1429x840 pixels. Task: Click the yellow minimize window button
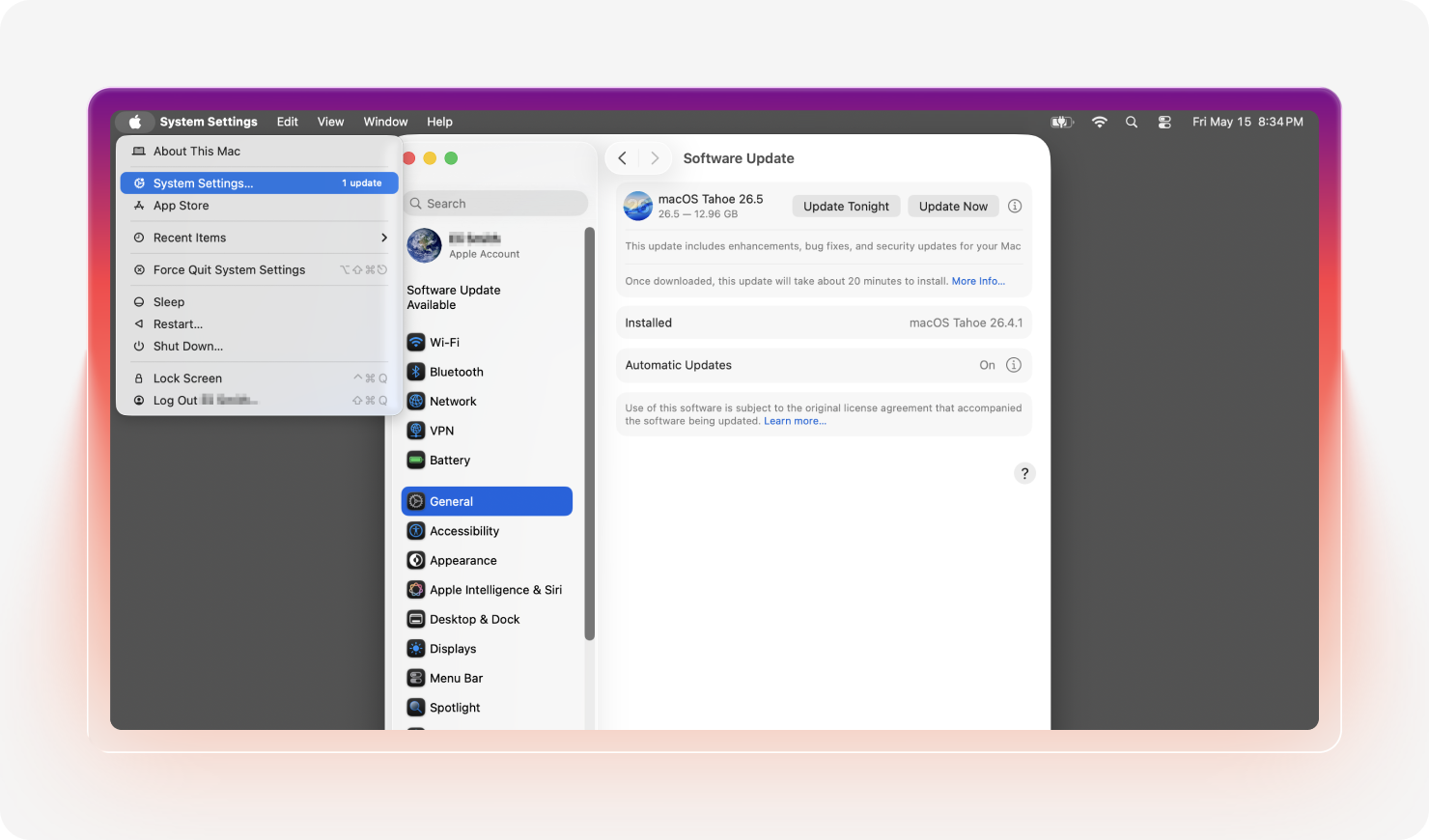(430, 158)
